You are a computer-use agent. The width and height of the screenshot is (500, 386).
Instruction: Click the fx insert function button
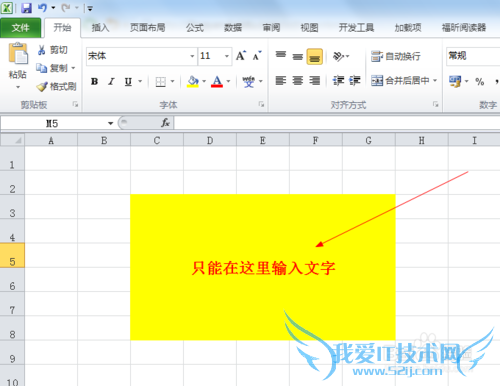click(166, 123)
